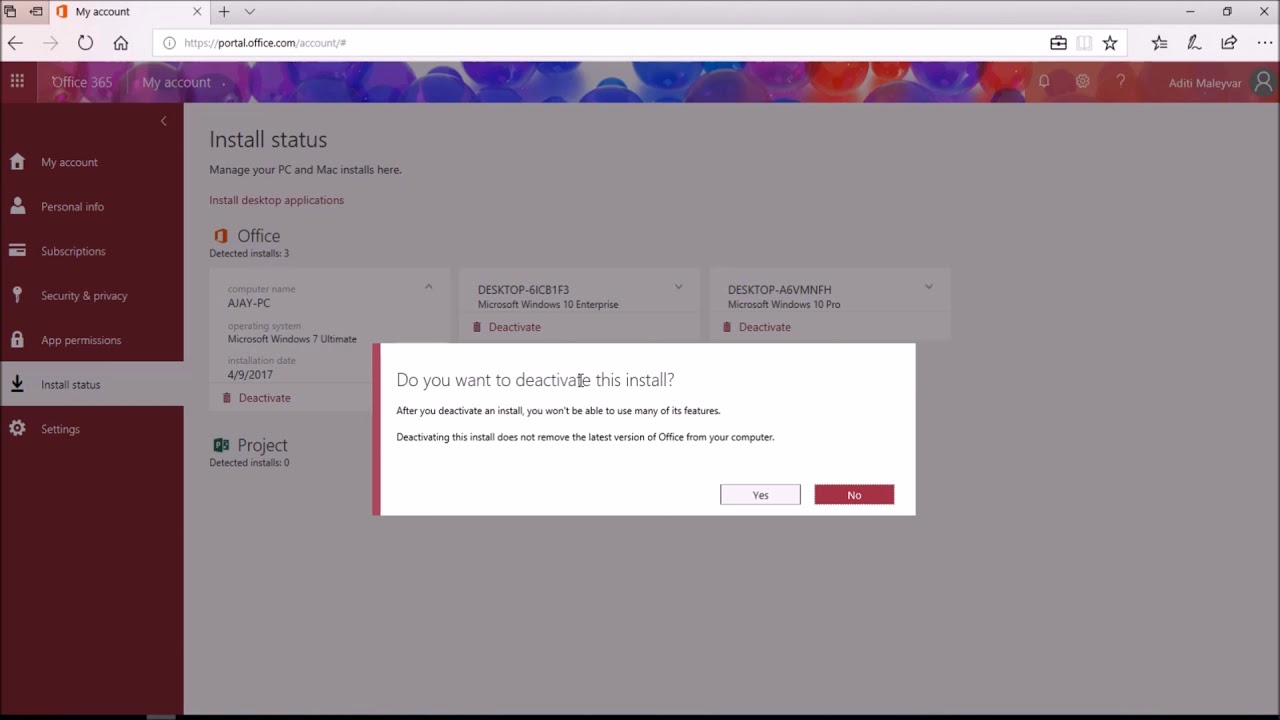The image size is (1280, 720).
Task: Add page to favorites star icon
Action: tap(1110, 43)
